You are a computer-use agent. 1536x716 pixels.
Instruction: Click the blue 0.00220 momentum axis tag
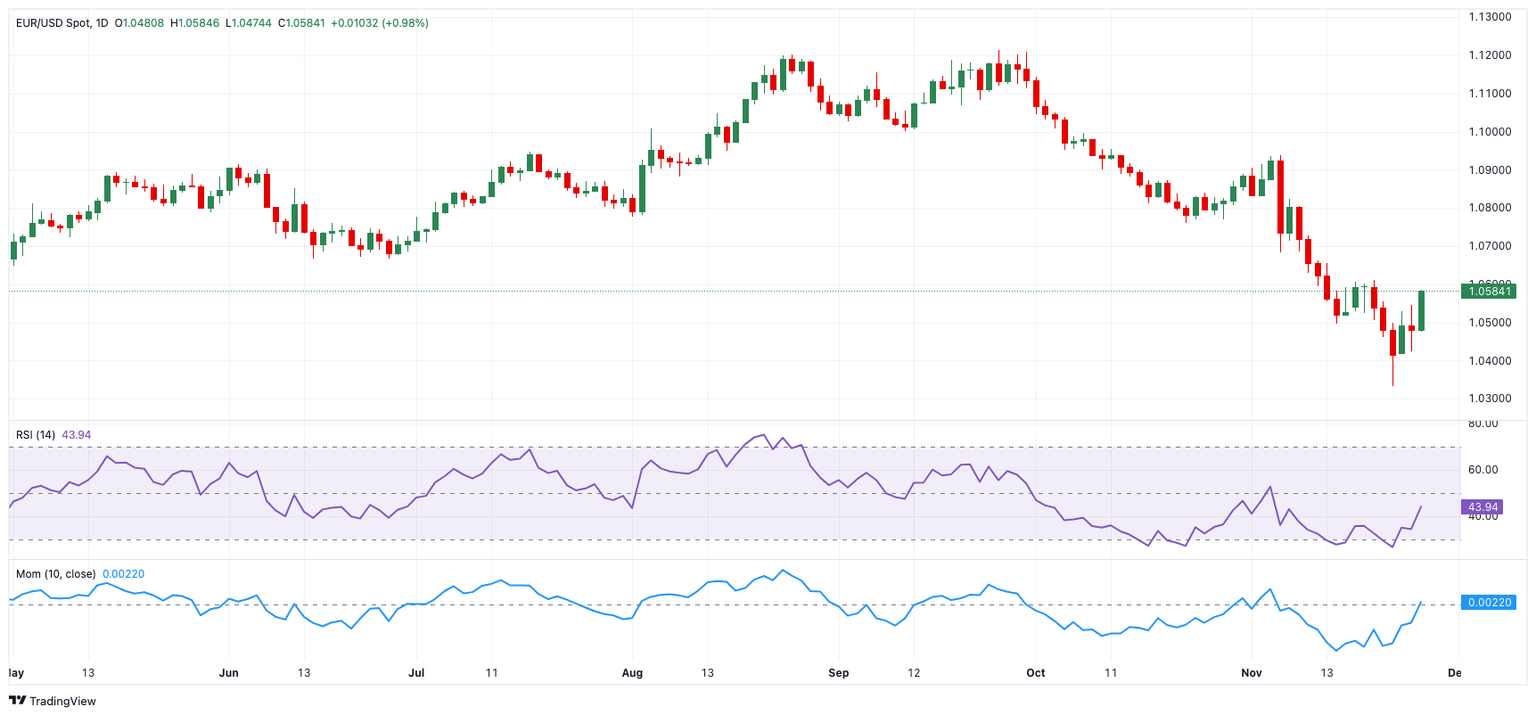1488,602
